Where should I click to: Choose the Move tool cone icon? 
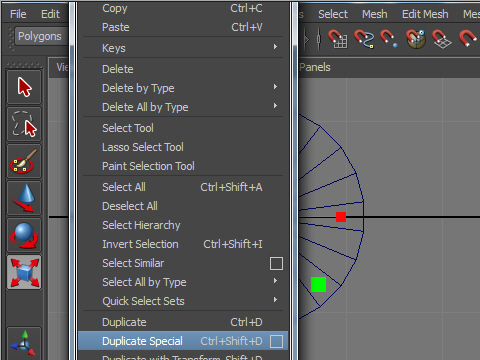24,198
